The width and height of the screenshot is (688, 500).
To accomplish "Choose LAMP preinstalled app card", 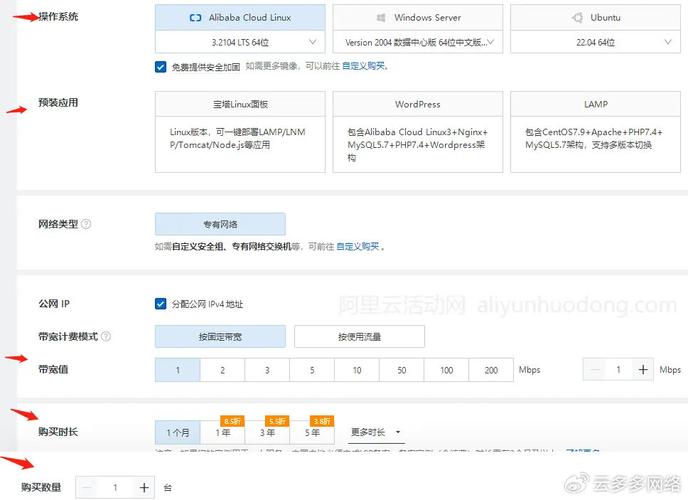I will tap(595, 132).
